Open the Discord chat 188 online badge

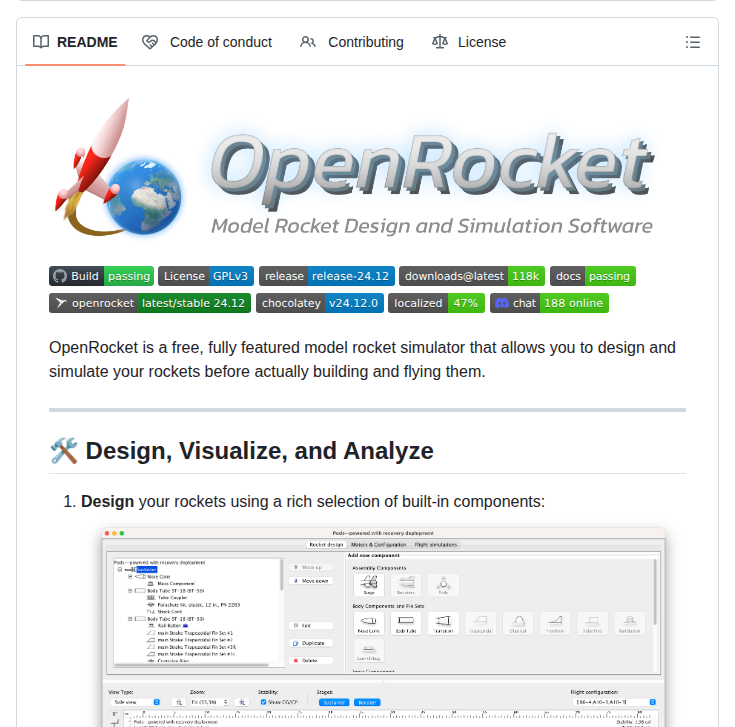[549, 303]
